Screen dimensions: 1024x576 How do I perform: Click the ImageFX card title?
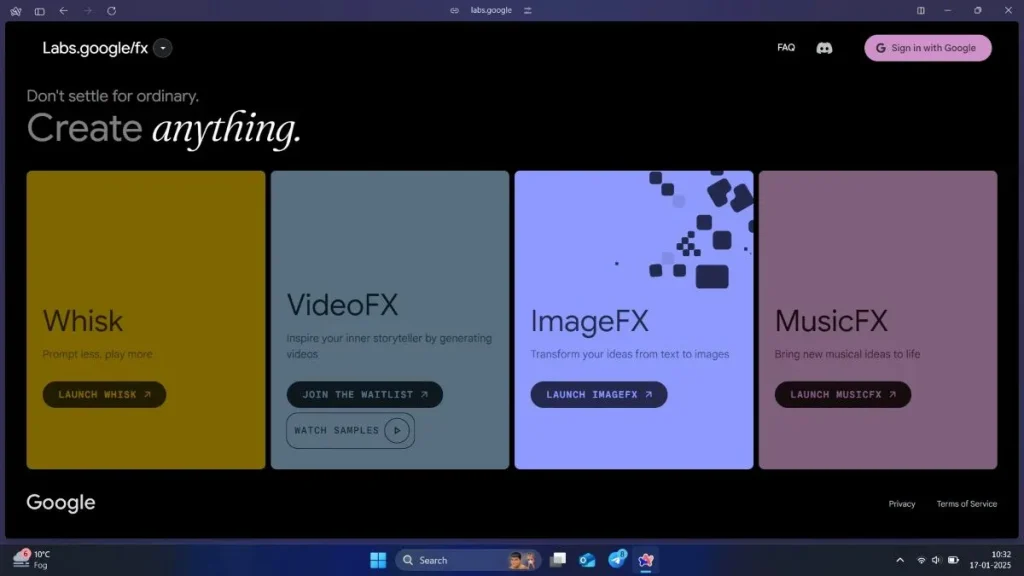pyautogui.click(x=589, y=321)
